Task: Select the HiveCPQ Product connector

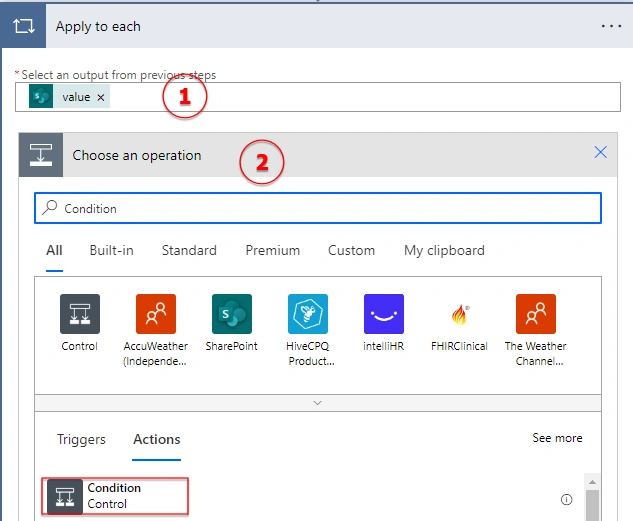Action: [x=308, y=314]
